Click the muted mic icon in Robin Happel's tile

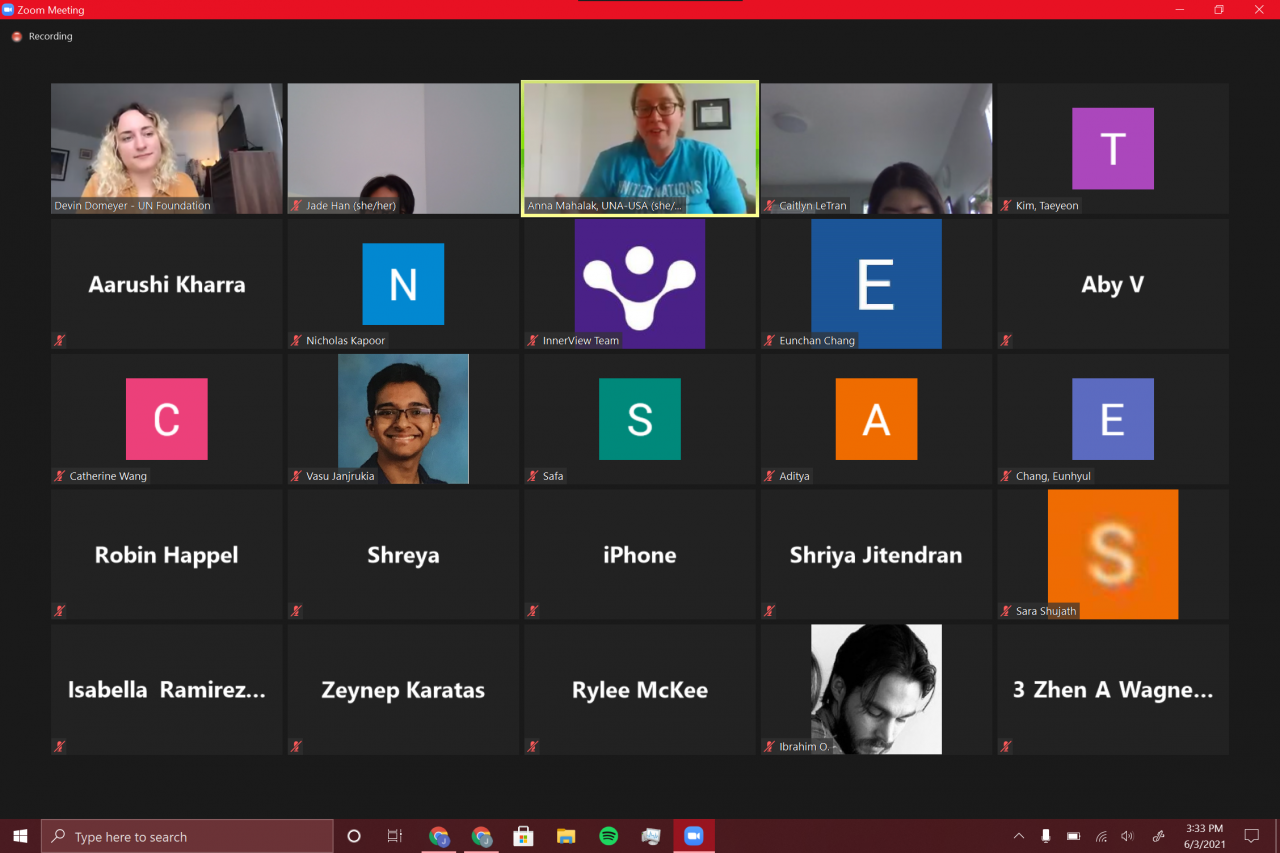(x=60, y=611)
